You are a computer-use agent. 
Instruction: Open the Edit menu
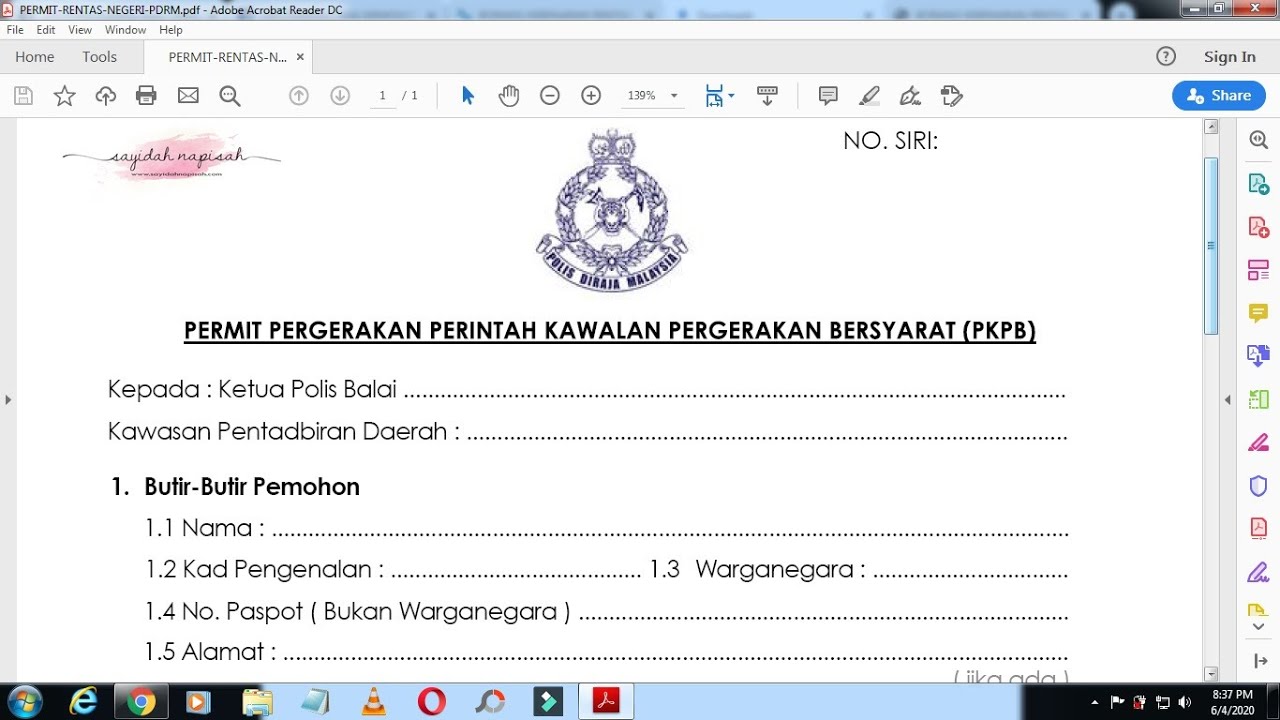(x=46, y=30)
